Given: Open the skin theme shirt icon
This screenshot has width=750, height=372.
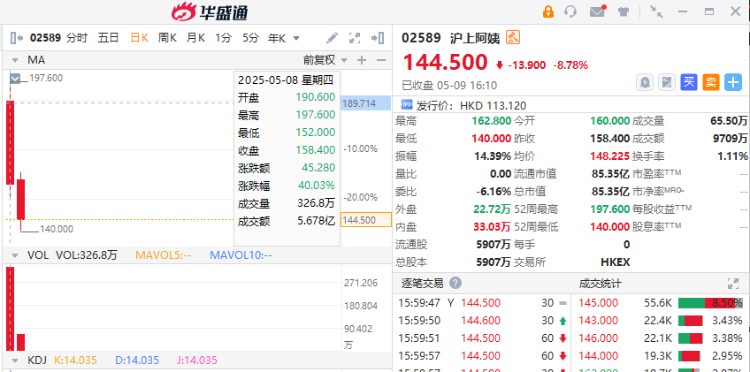Looking at the screenshot, I should point(623,12).
